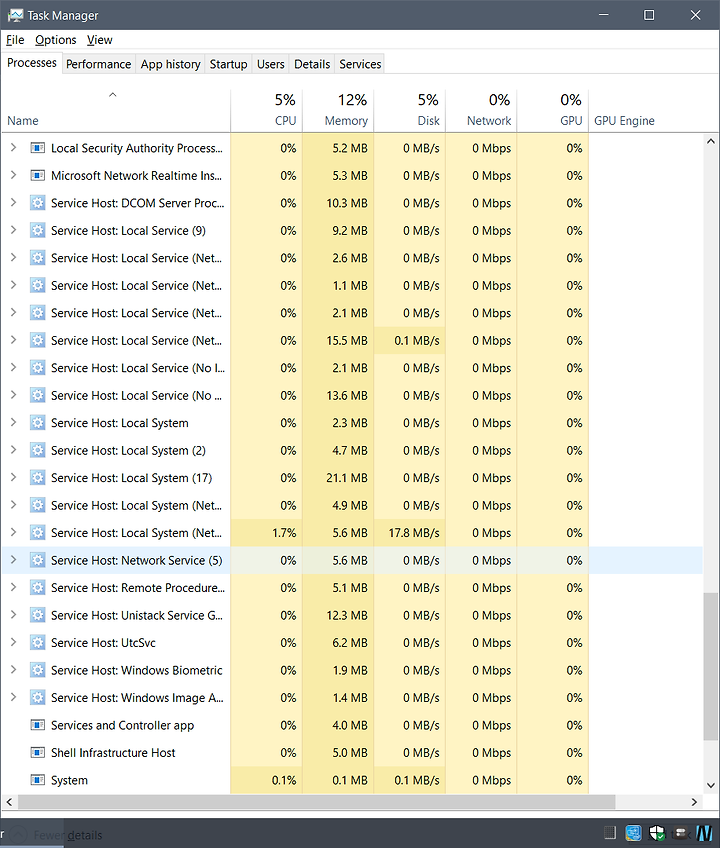The height and width of the screenshot is (848, 720).
Task: Sort processes by the GPU column header
Action: [552, 110]
